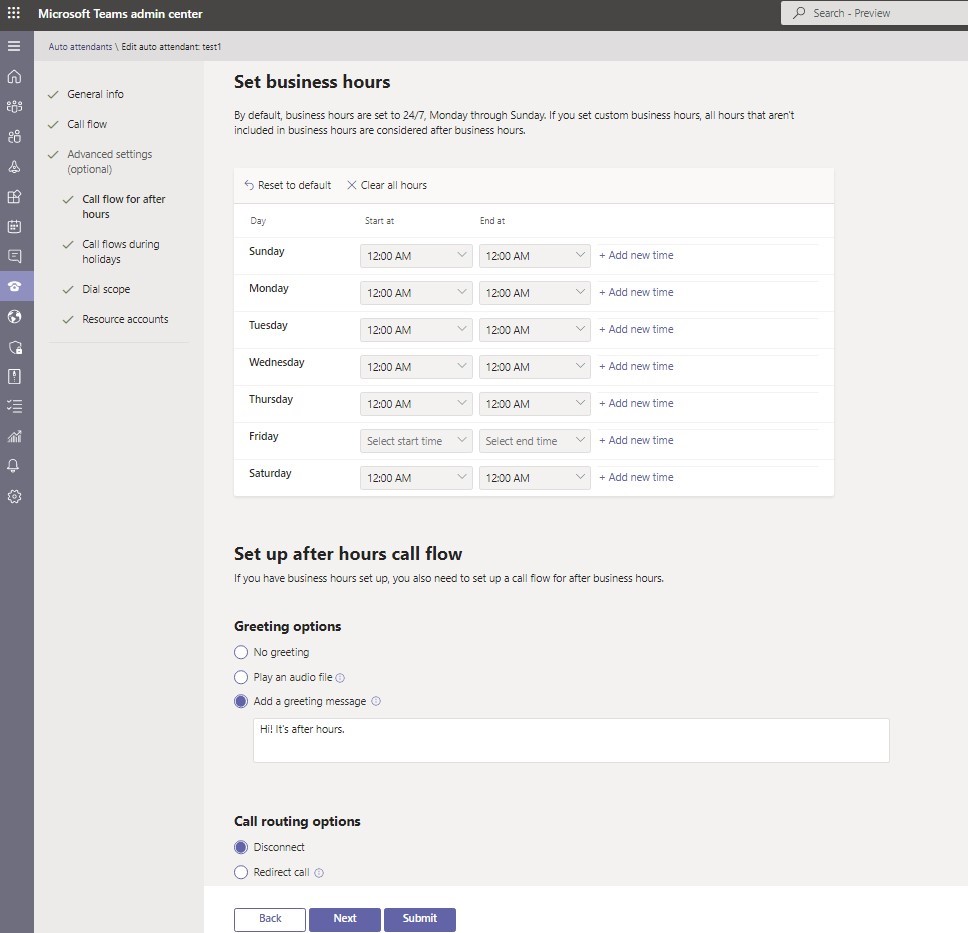
Task: Edit the after hours greeting message text
Action: 570,738
